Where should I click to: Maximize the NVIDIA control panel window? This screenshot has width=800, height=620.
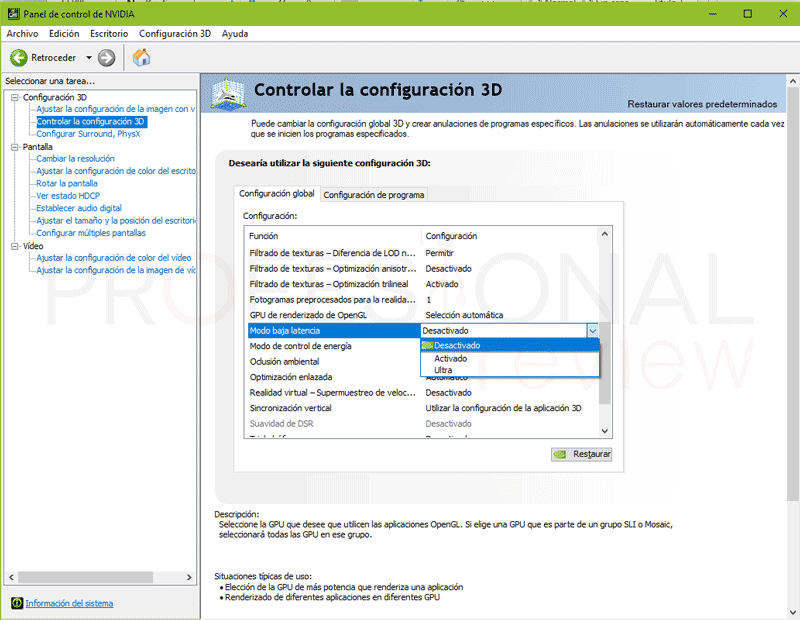coord(747,14)
